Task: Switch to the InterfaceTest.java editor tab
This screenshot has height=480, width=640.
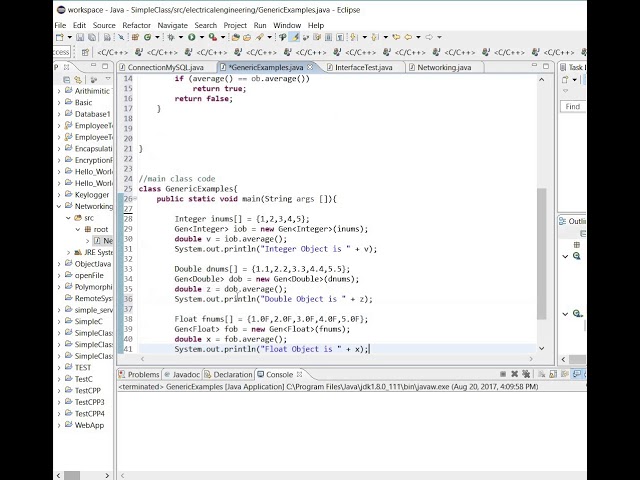Action: pos(363,67)
